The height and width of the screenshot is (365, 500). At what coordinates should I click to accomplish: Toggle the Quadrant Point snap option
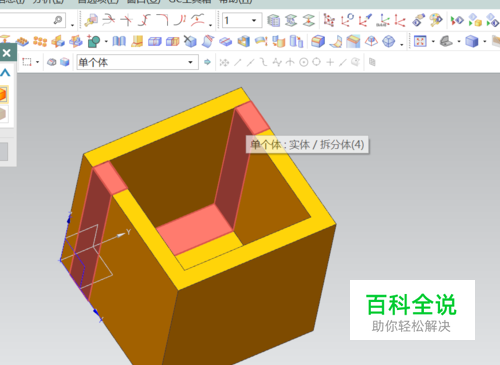point(317,62)
